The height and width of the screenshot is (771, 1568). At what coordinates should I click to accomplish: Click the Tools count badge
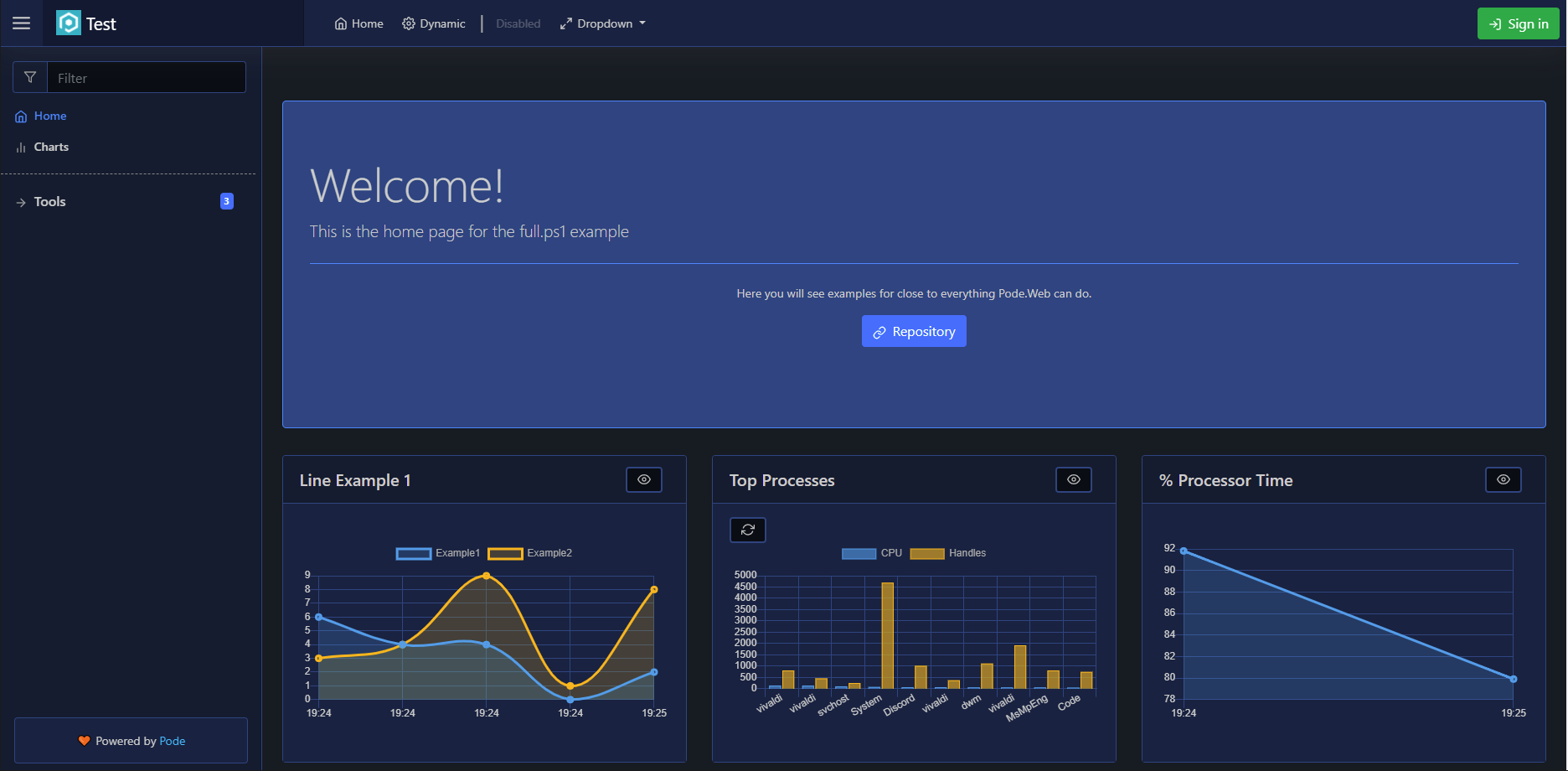[x=226, y=201]
